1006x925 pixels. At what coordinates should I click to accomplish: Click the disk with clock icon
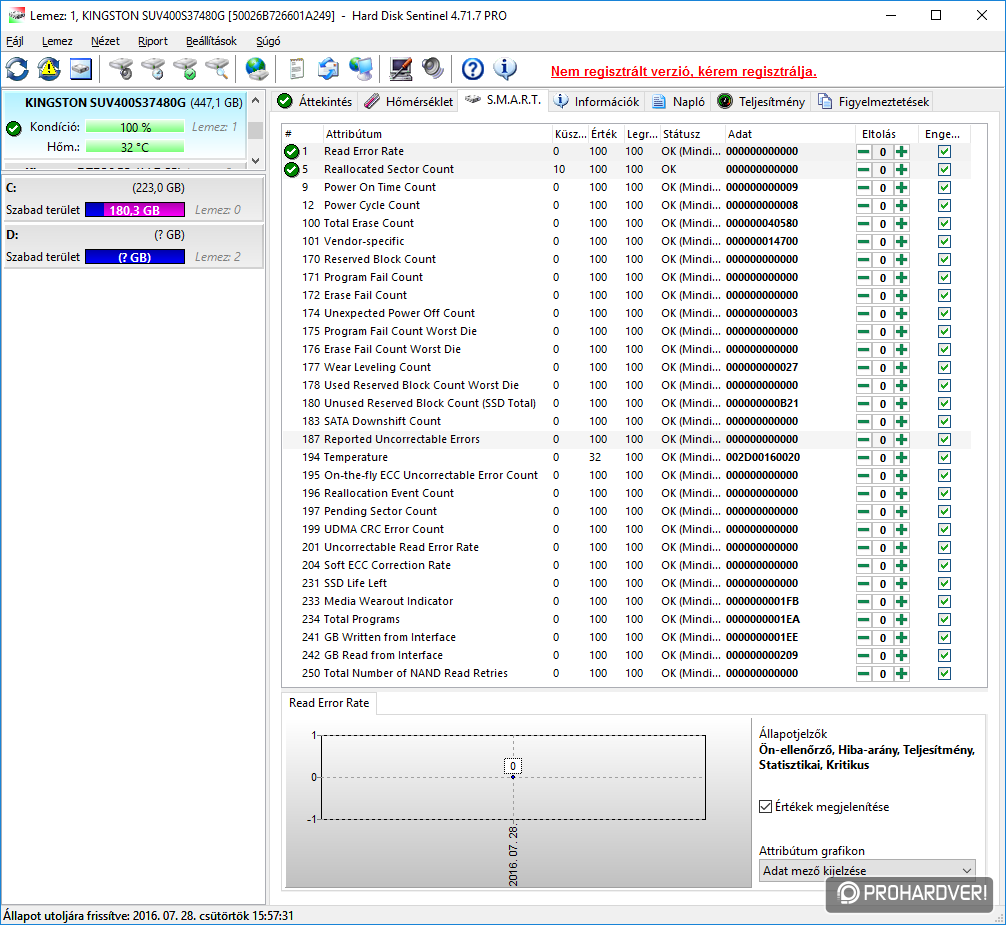click(x=153, y=69)
